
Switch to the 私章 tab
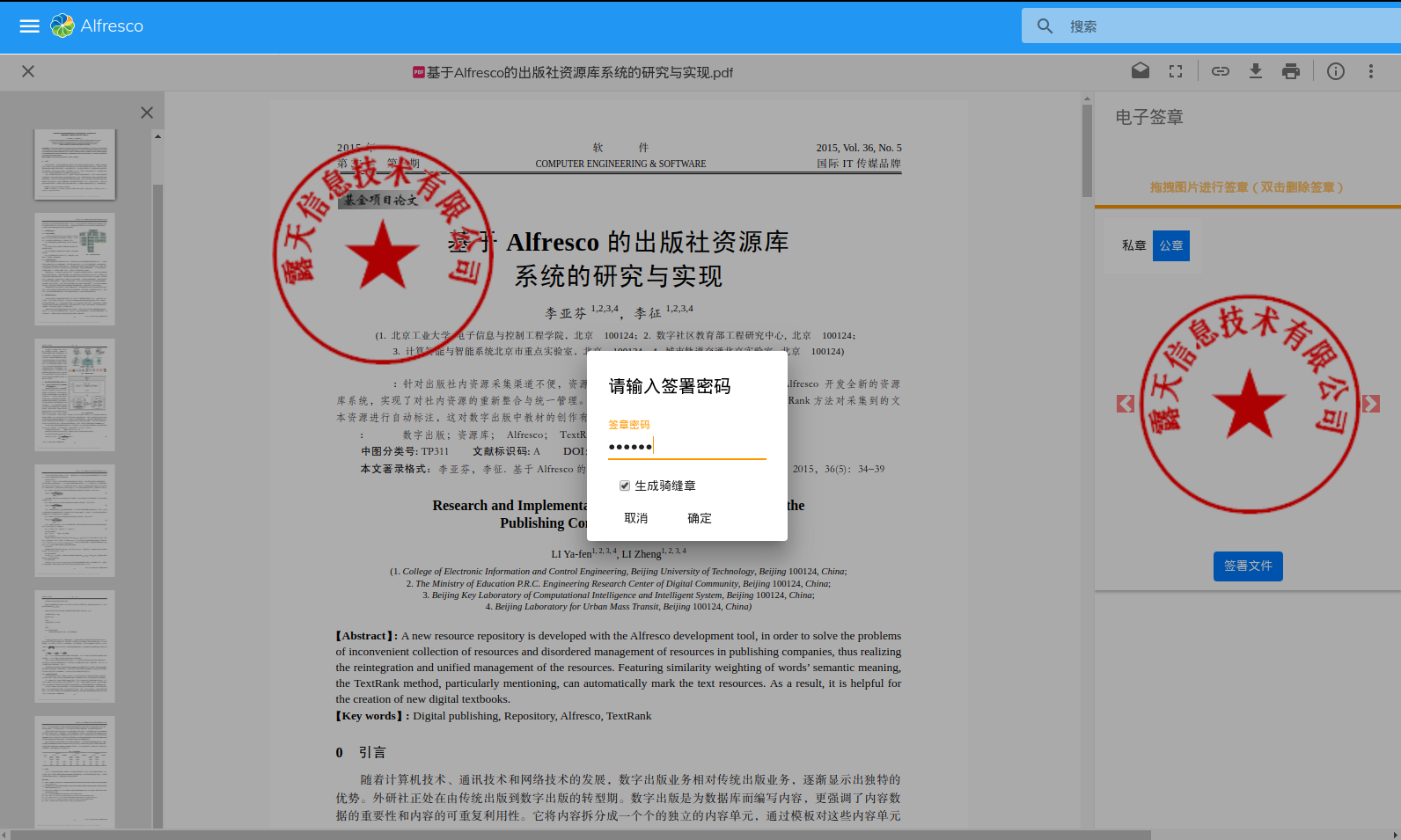coord(1134,245)
